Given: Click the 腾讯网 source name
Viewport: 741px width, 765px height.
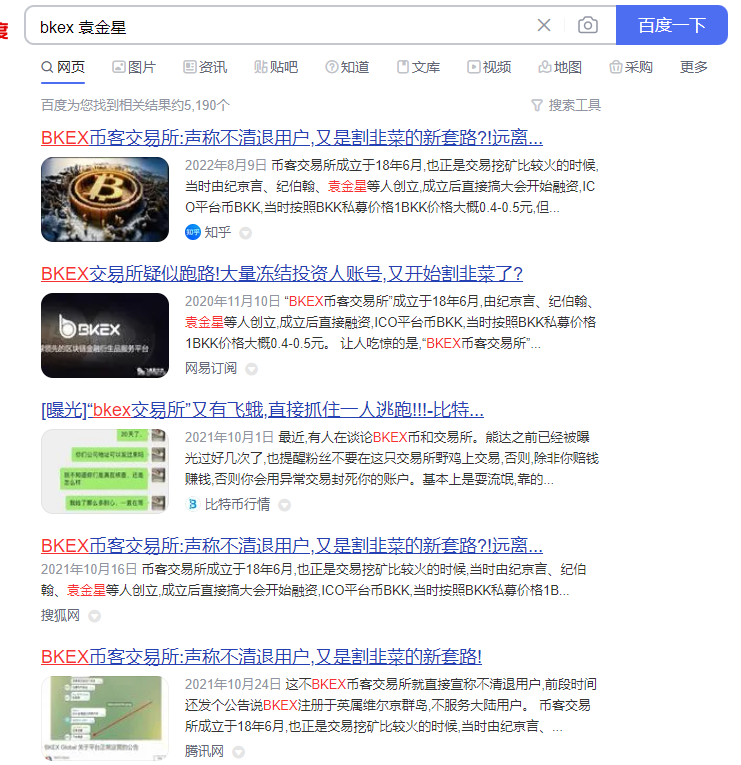Looking at the screenshot, I should coord(204,751).
